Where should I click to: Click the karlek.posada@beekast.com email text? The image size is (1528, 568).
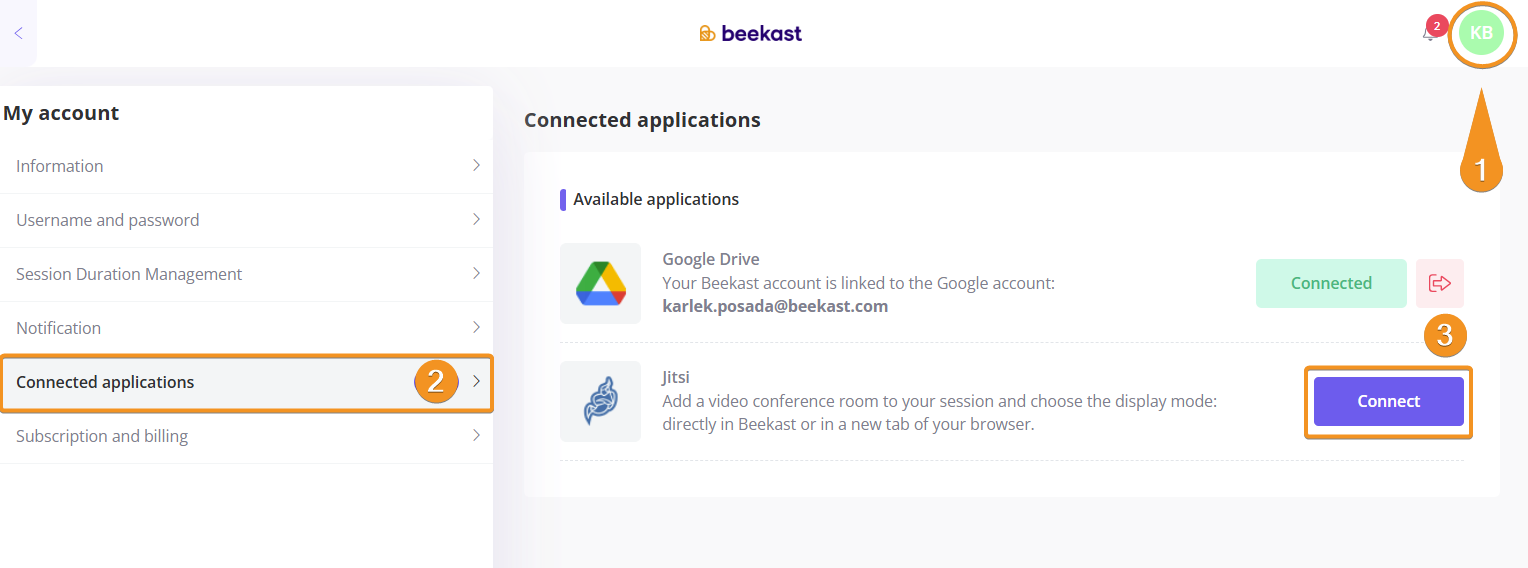(775, 306)
